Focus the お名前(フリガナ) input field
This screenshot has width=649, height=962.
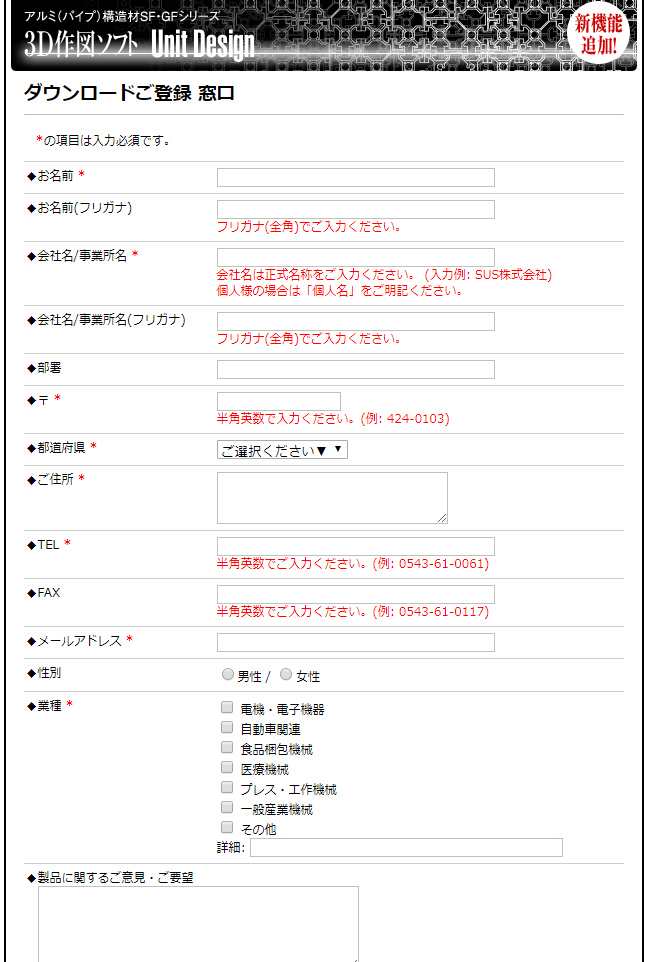356,209
